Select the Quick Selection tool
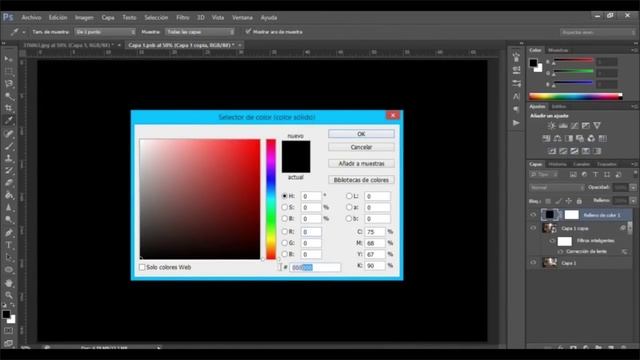This screenshot has width=640, height=360. click(x=9, y=96)
